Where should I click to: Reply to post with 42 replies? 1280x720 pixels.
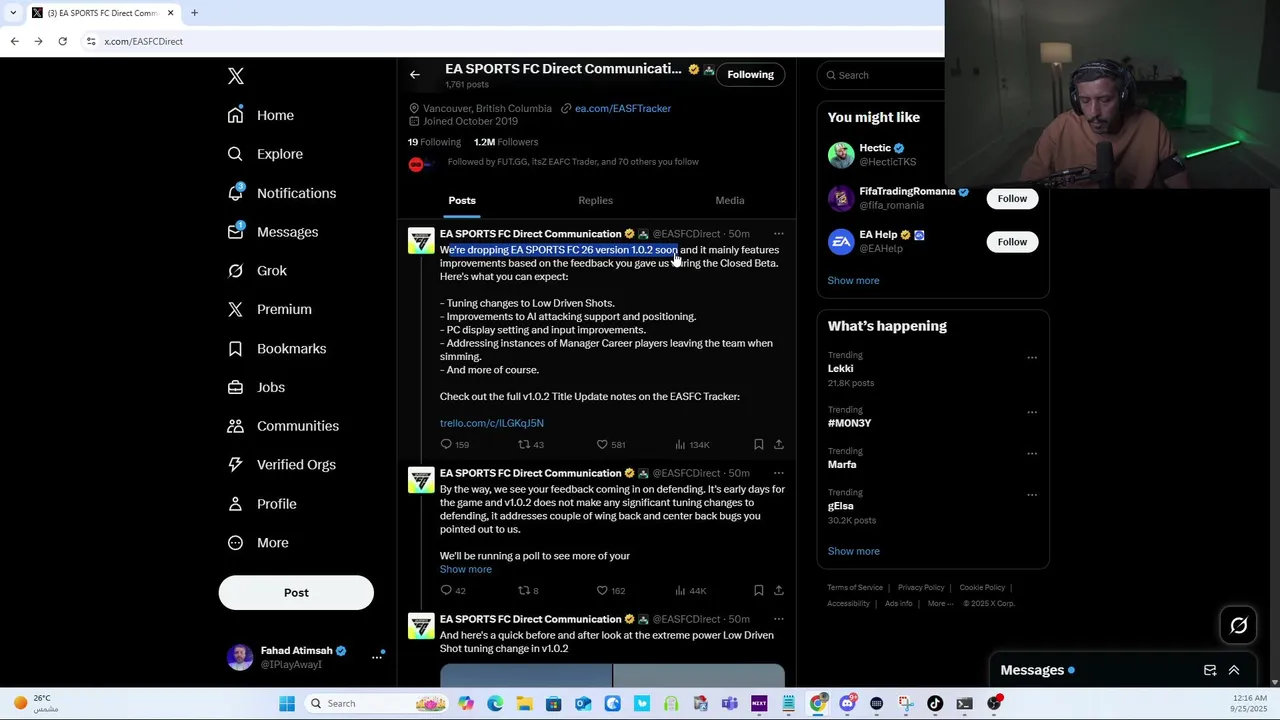453,590
